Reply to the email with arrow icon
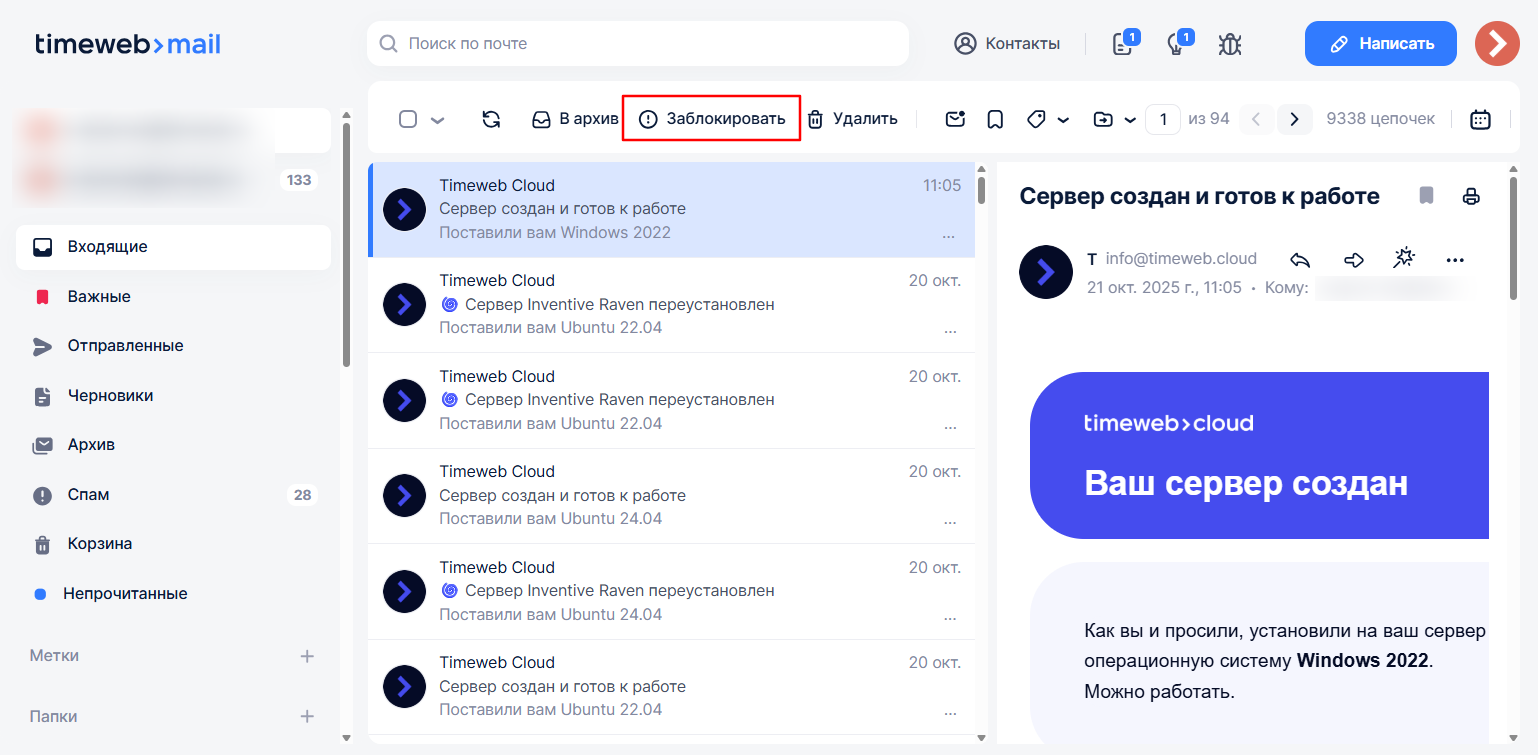Screen dimensions: 1538x755 point(1300,260)
